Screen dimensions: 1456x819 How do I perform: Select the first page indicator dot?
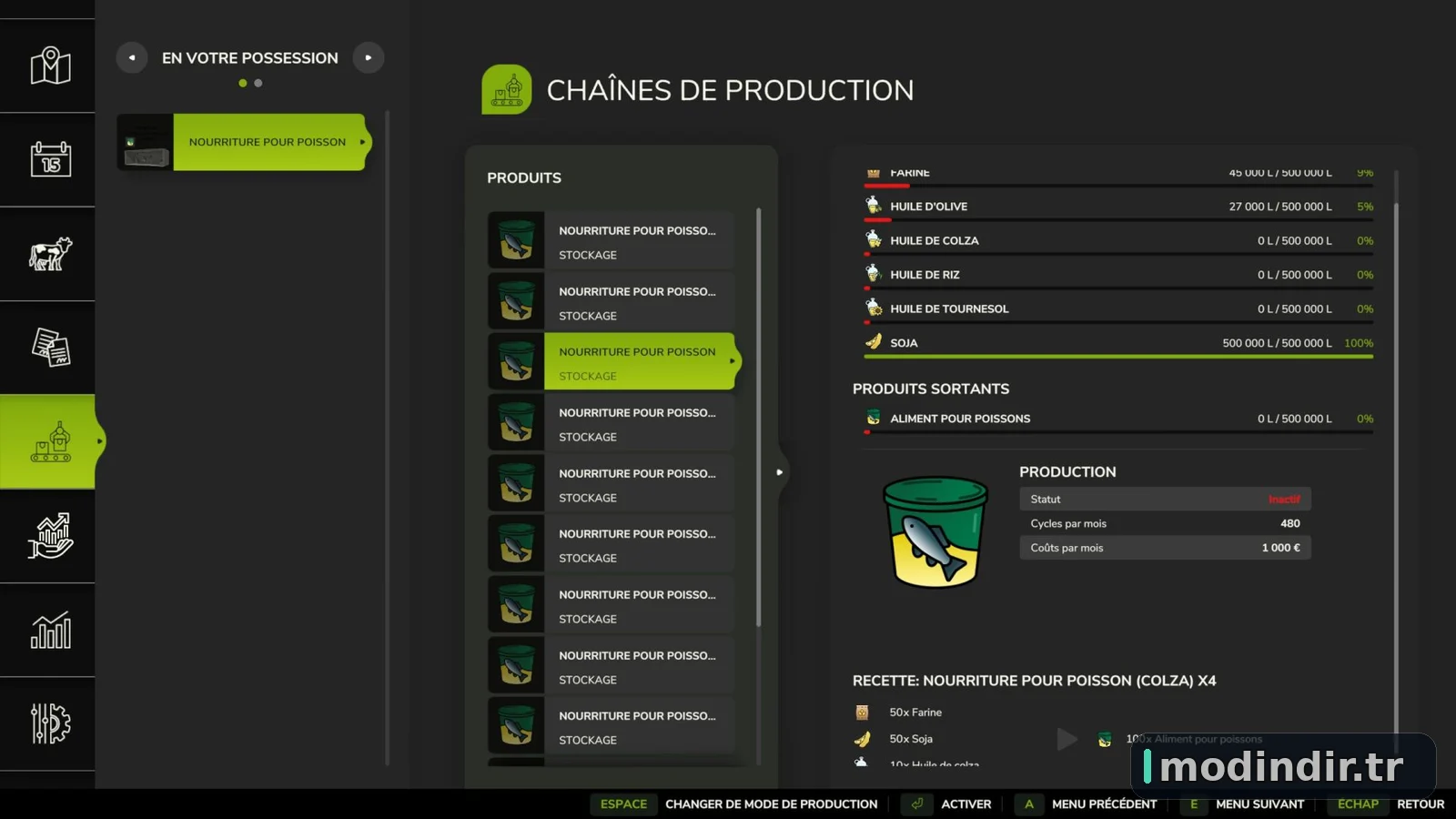243,83
